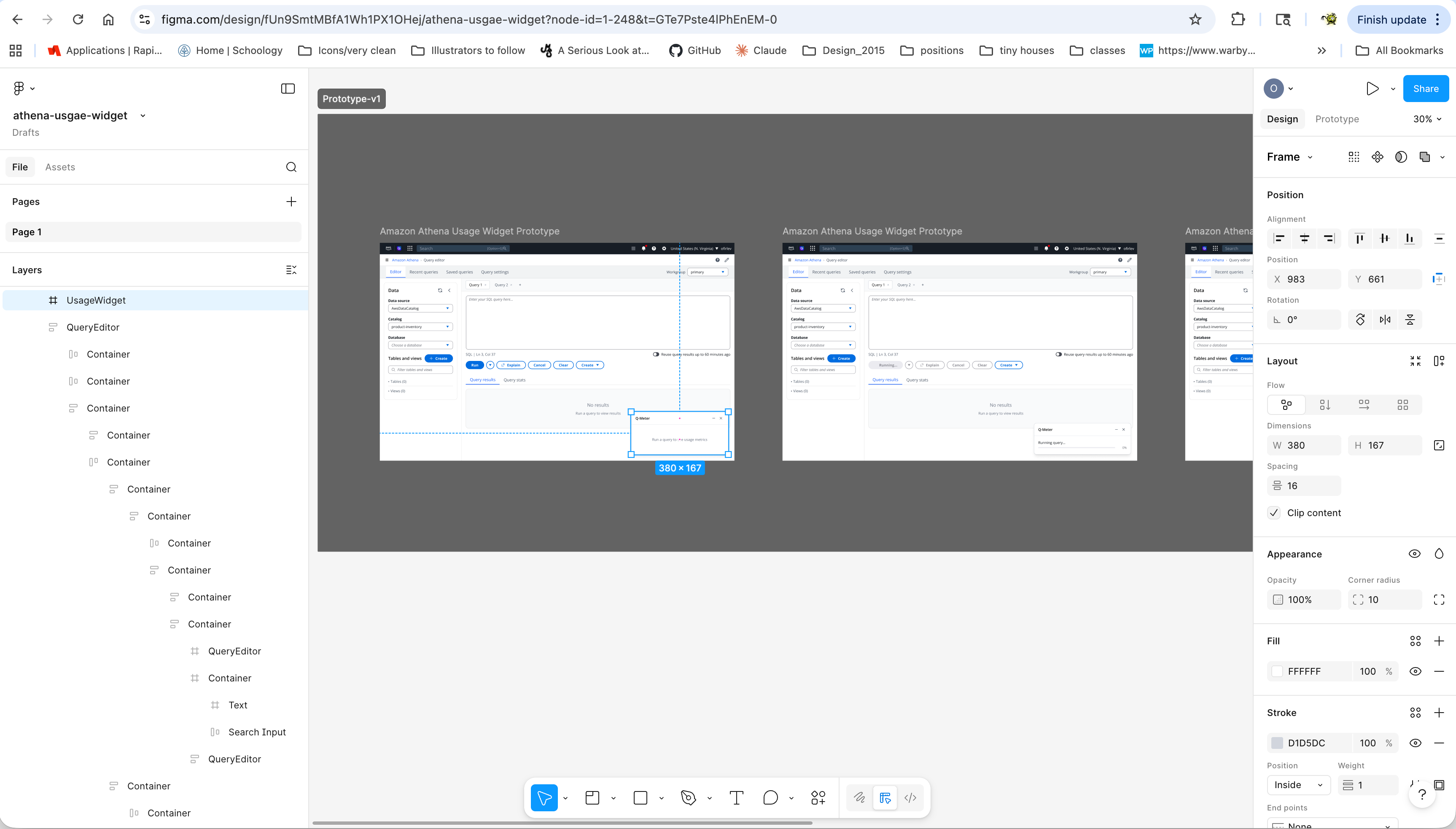Open the Actions/resources tool
This screenshot has width=1456, height=829.
(818, 798)
